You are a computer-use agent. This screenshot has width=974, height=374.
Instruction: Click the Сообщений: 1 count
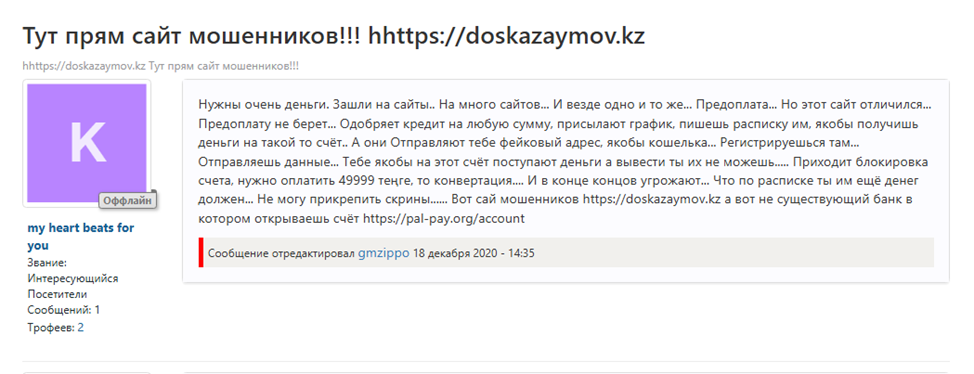(x=63, y=309)
